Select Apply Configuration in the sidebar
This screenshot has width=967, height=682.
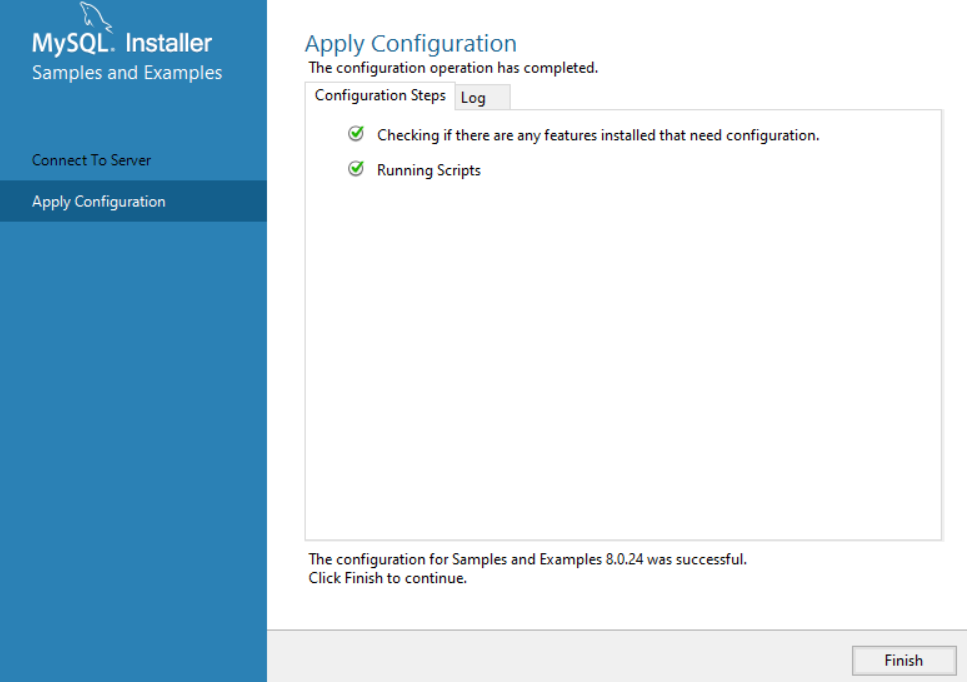133,201
